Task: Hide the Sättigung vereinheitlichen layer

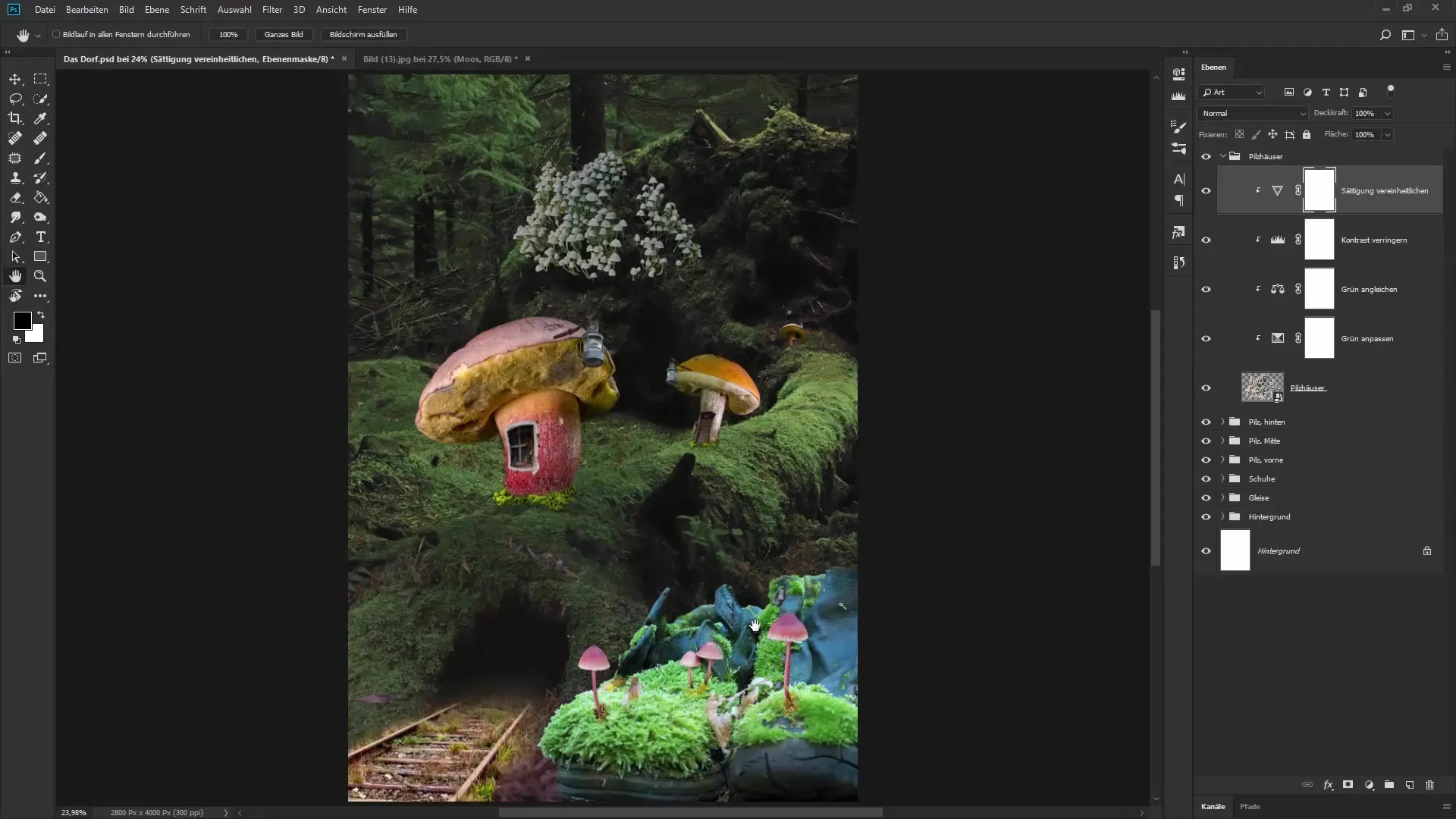Action: [x=1206, y=191]
